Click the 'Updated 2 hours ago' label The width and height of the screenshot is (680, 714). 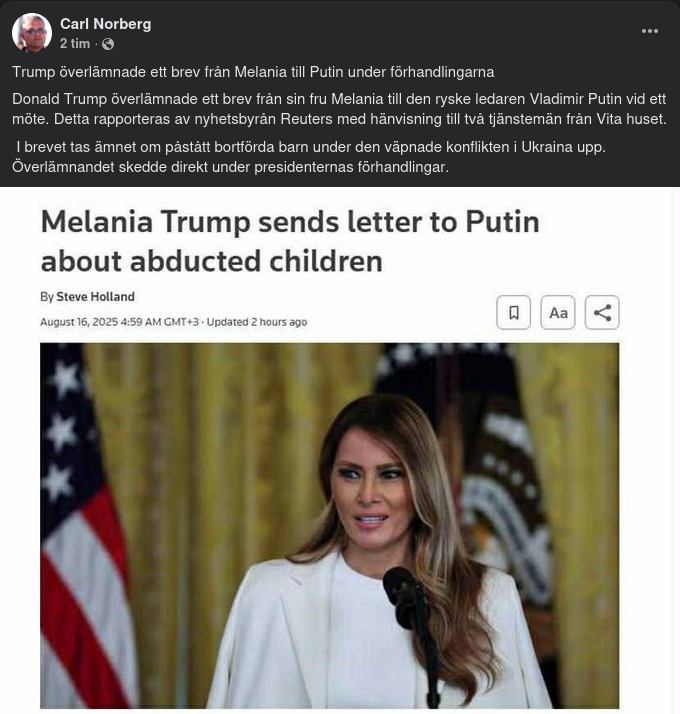point(257,322)
